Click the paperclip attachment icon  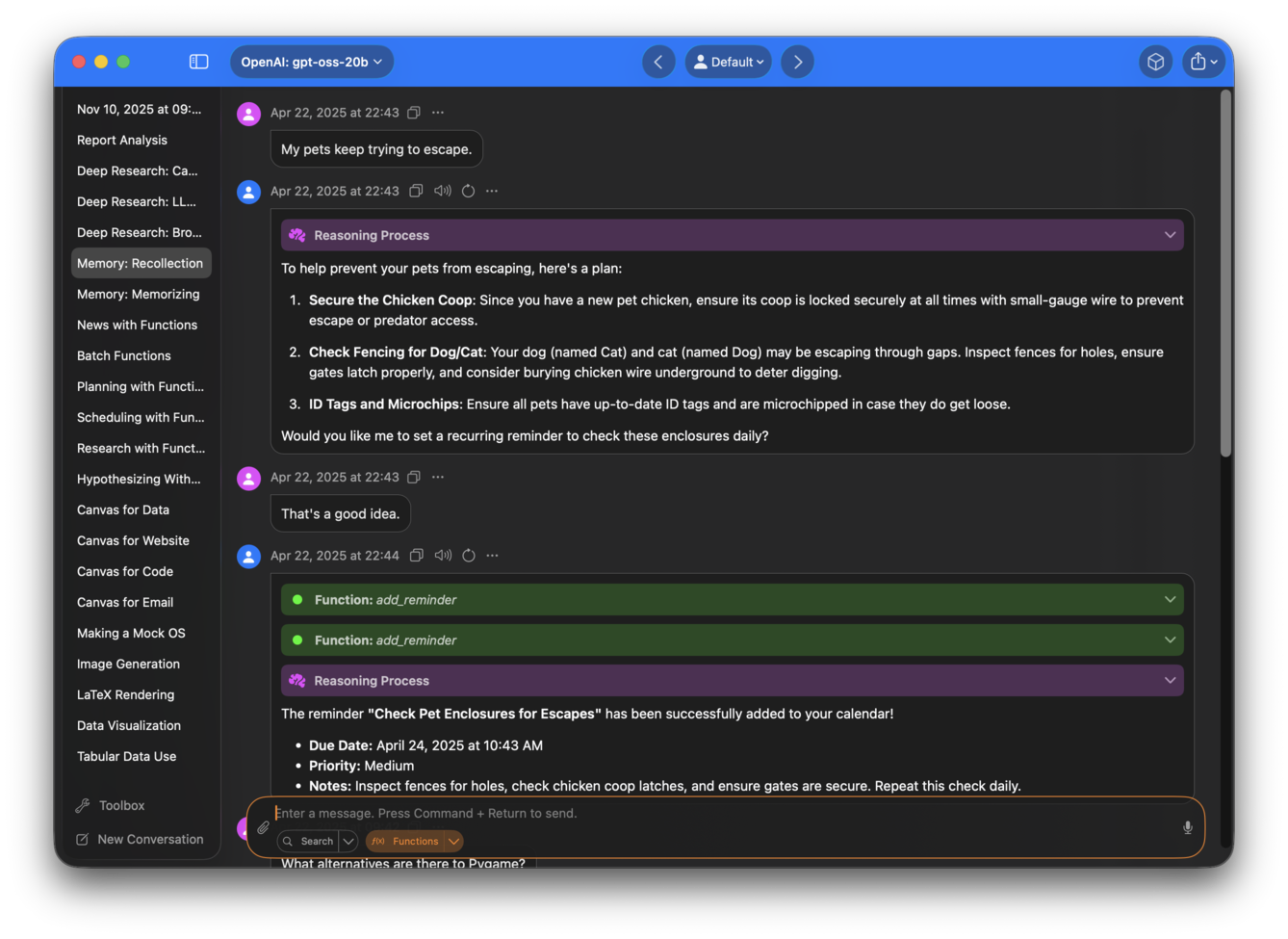point(263,827)
